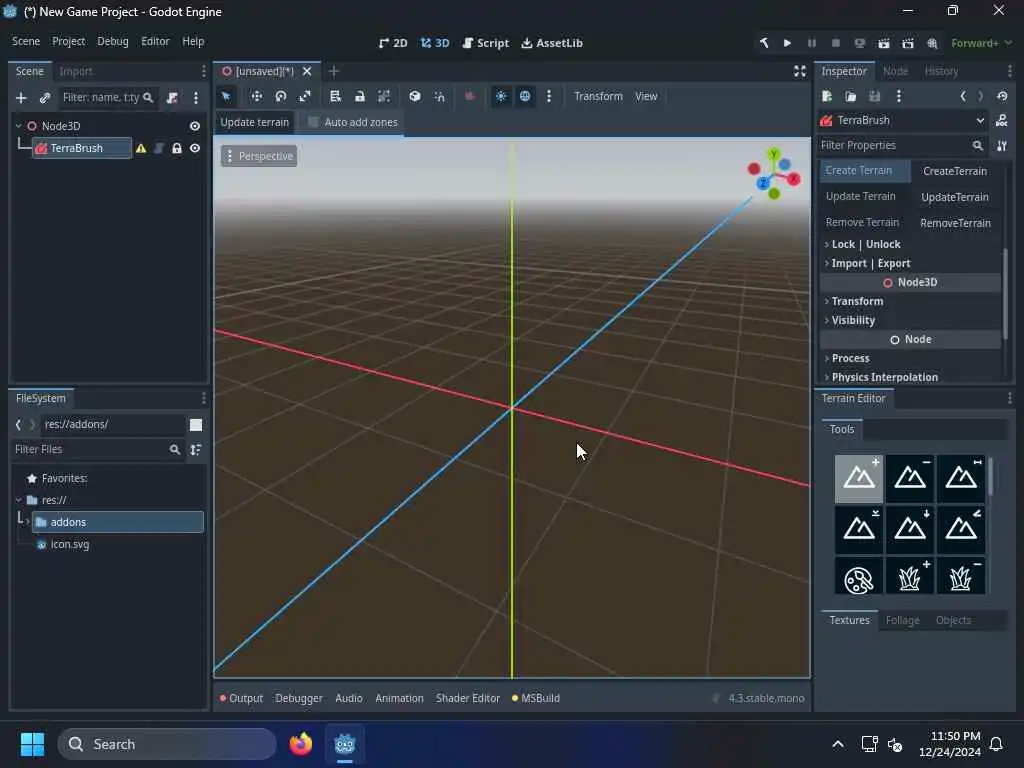Toggle FileSystem split mode square button

[196, 424]
